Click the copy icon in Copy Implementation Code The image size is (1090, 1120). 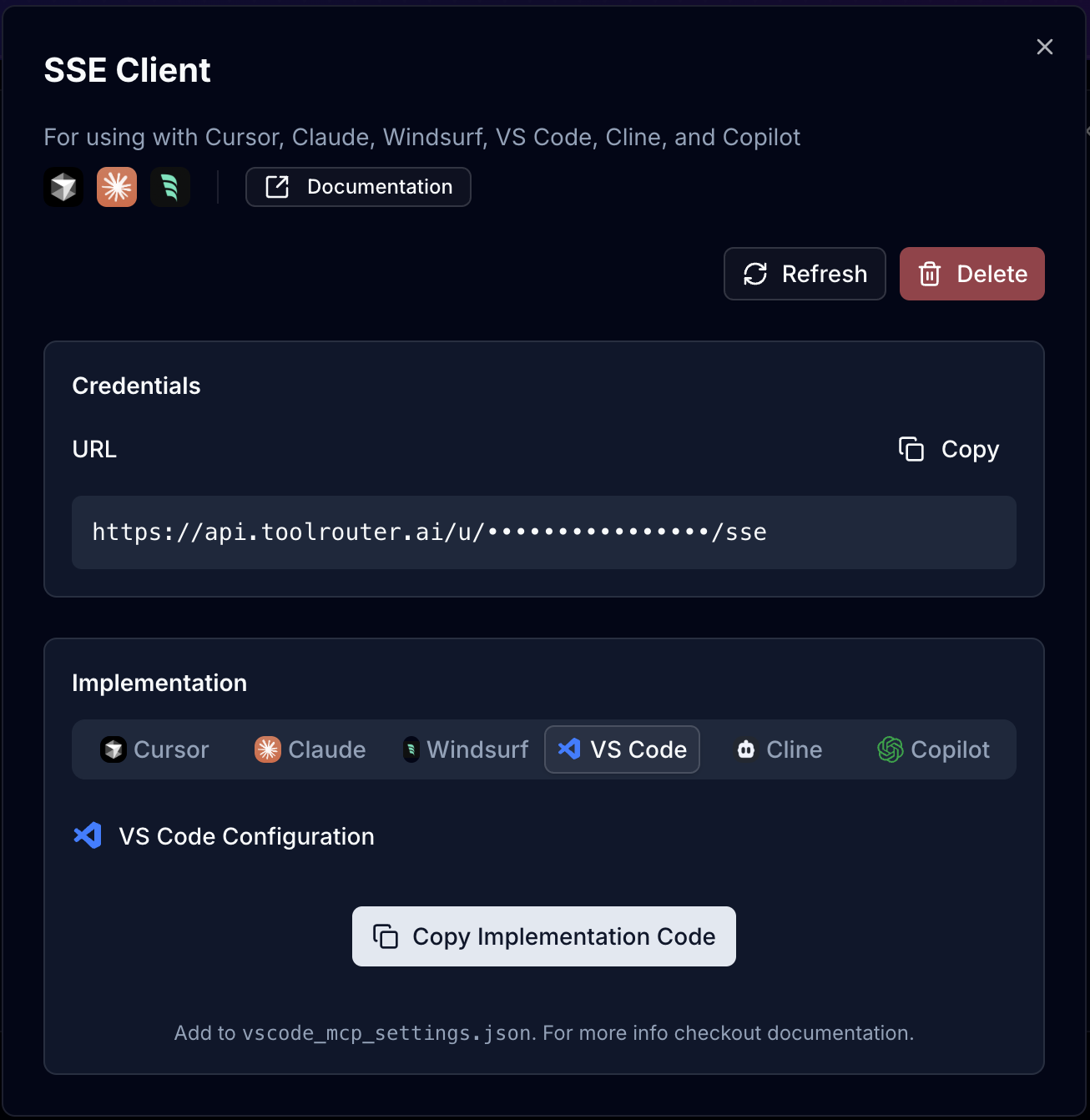coord(386,936)
